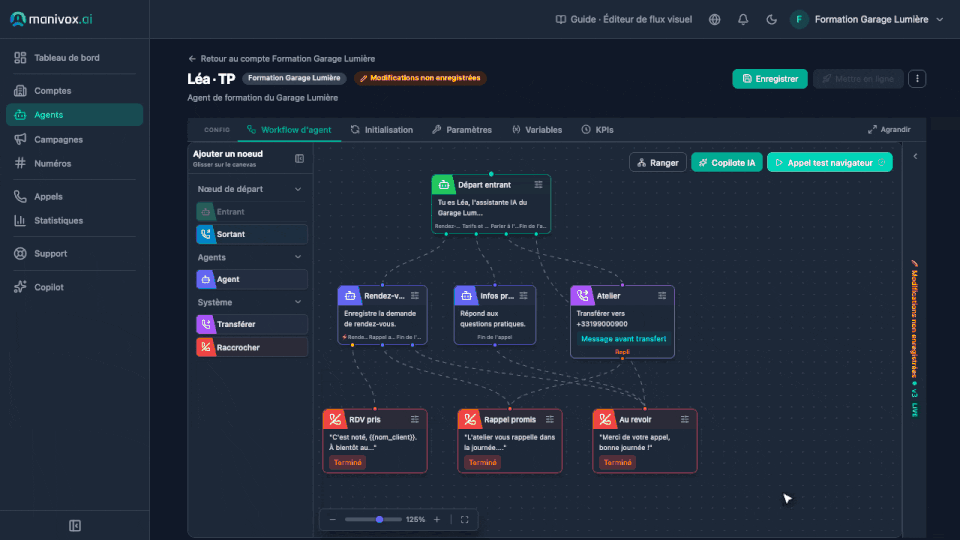This screenshot has width=960, height=540.
Task: Switch to the Initialisation tab
Action: tap(382, 130)
